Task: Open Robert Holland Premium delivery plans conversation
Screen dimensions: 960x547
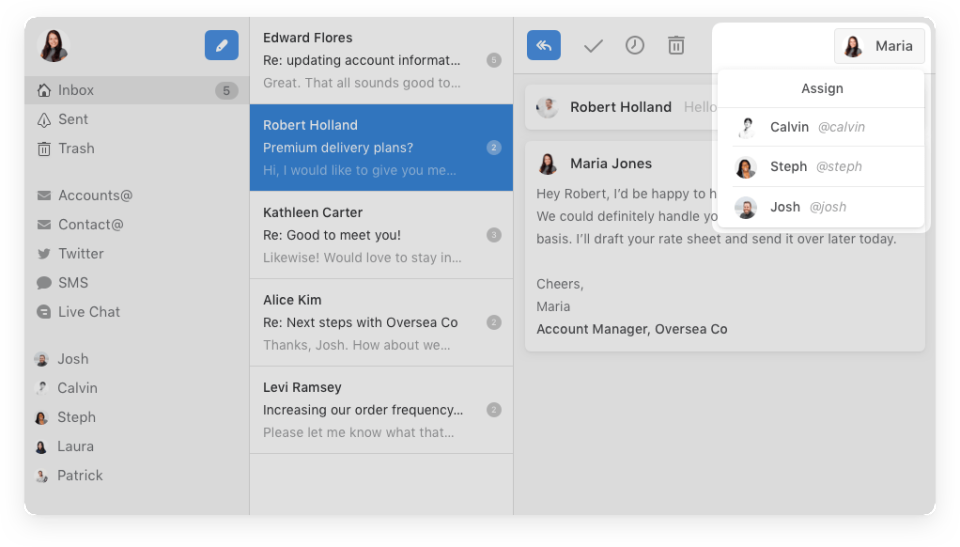Action: 381,148
